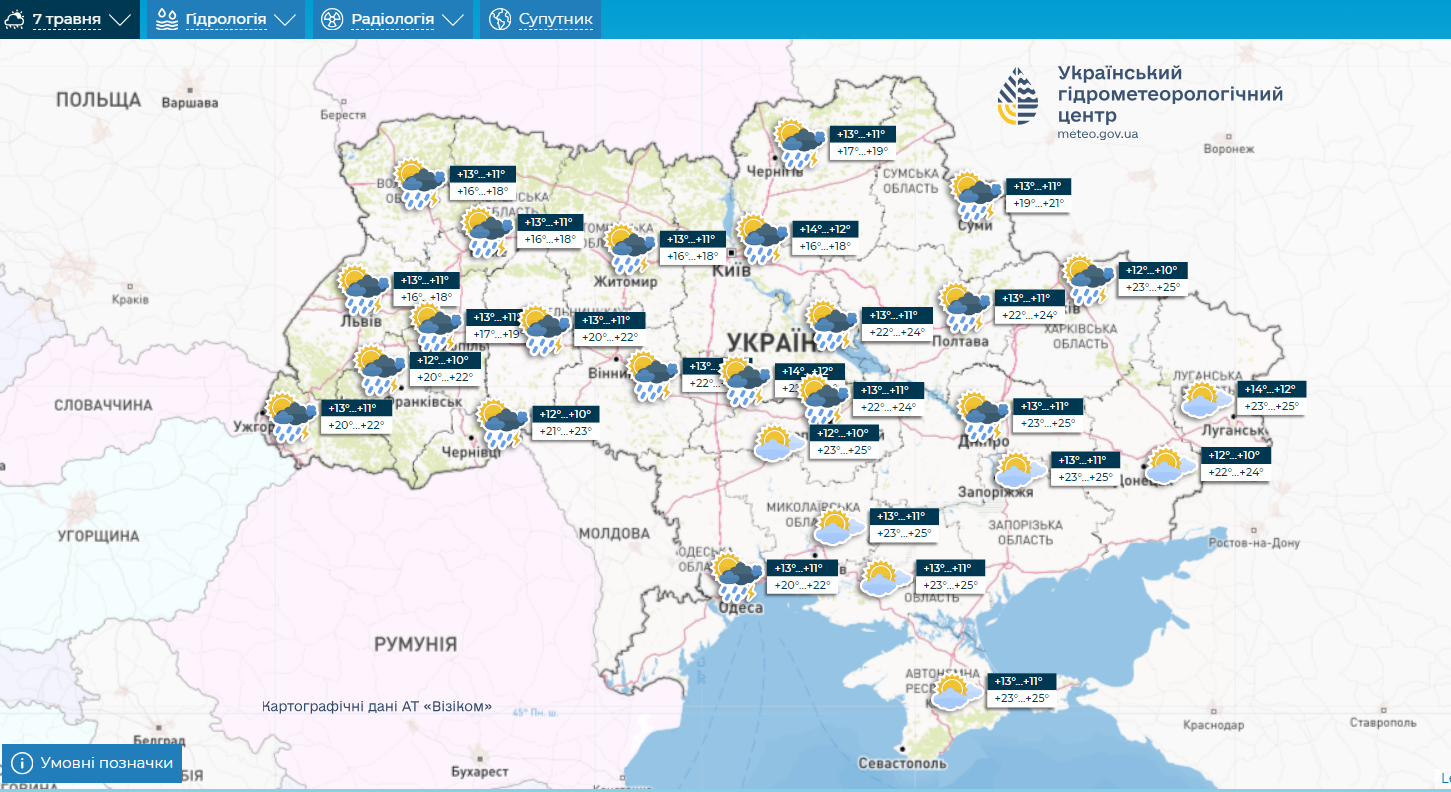The image size is (1451, 792).
Task: Switch to the Супутник view
Action: [555, 19]
